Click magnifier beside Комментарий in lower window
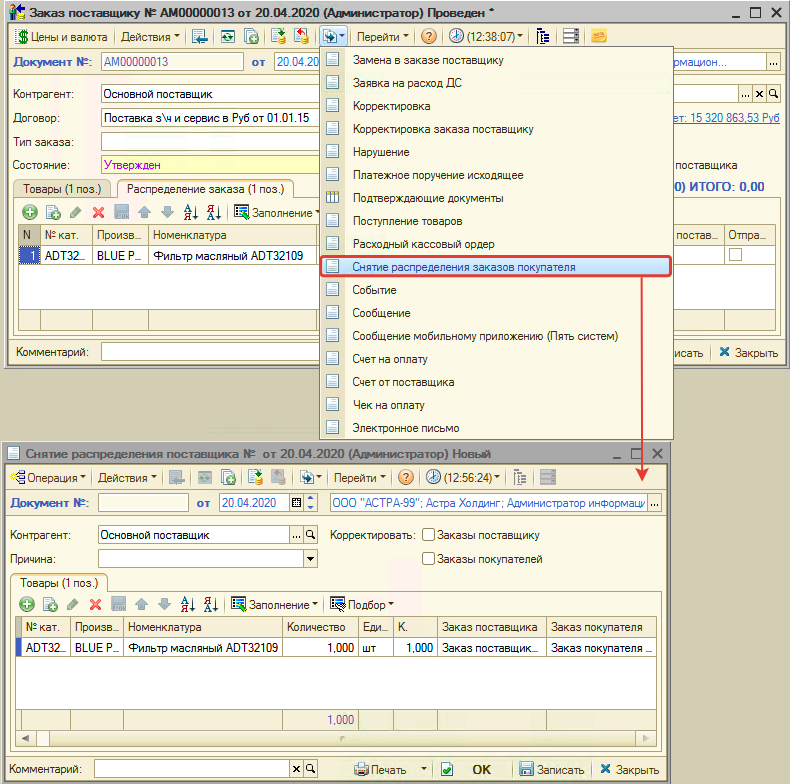The image size is (790, 784). pos(311,769)
